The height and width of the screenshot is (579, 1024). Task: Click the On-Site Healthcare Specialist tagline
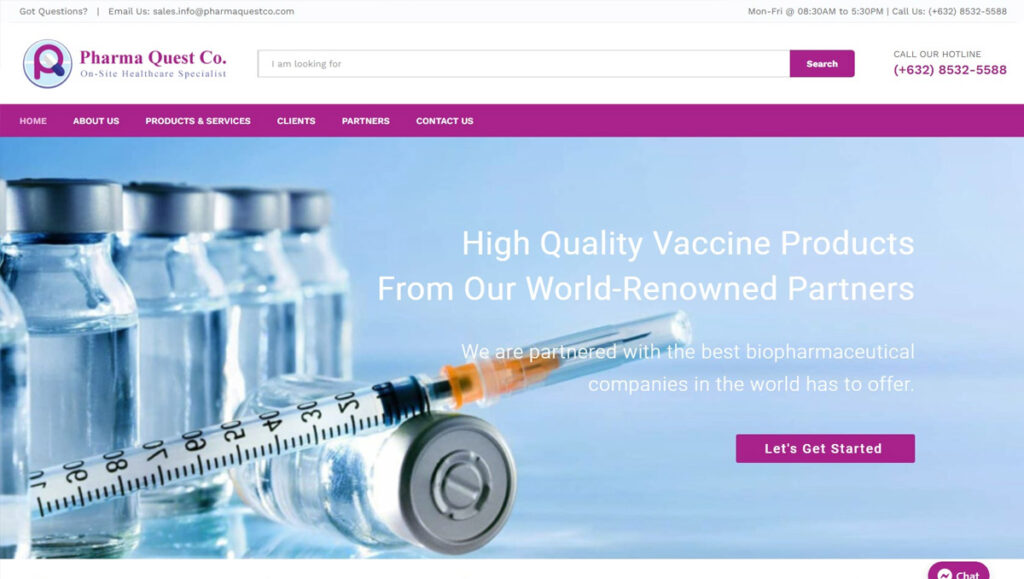tap(153, 74)
